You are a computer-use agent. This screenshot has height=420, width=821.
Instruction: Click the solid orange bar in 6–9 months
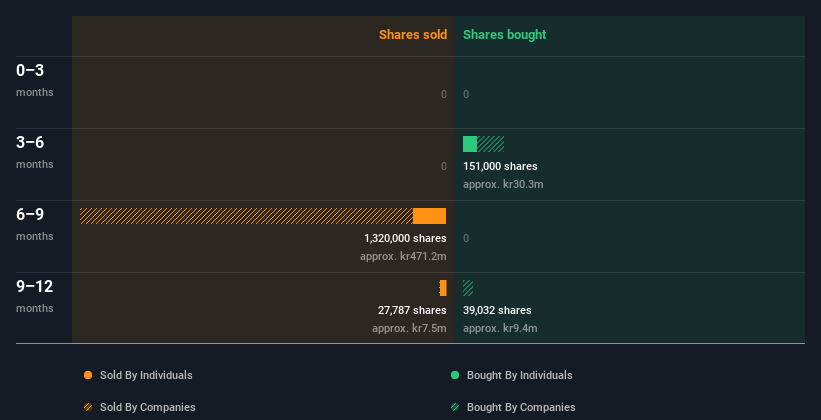pos(429,216)
